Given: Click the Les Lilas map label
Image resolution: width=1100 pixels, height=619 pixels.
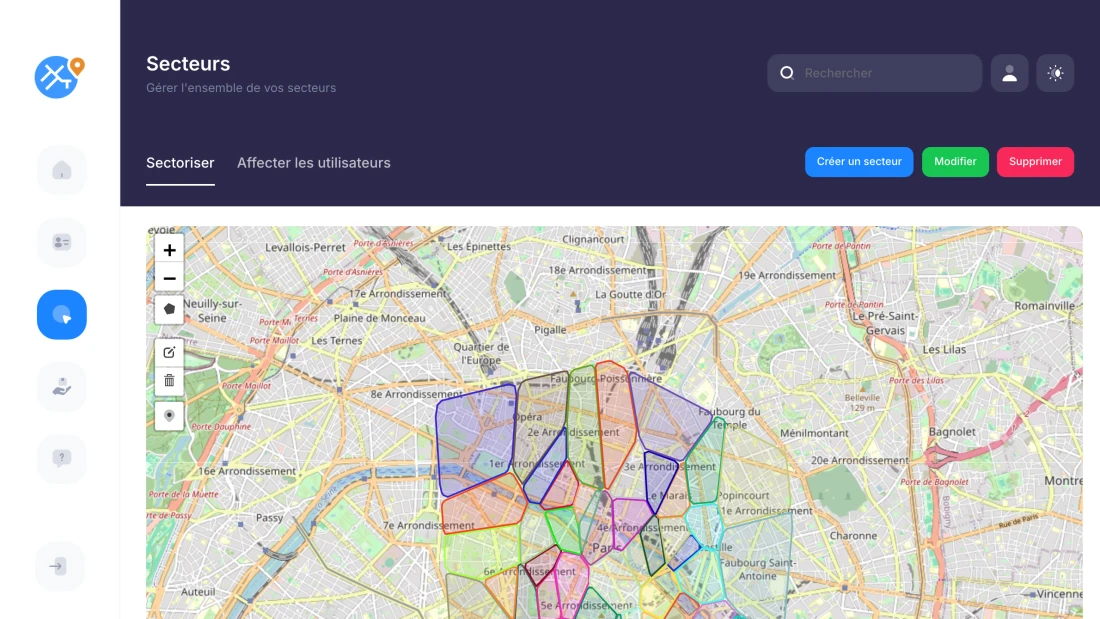Looking at the screenshot, I should [944, 350].
